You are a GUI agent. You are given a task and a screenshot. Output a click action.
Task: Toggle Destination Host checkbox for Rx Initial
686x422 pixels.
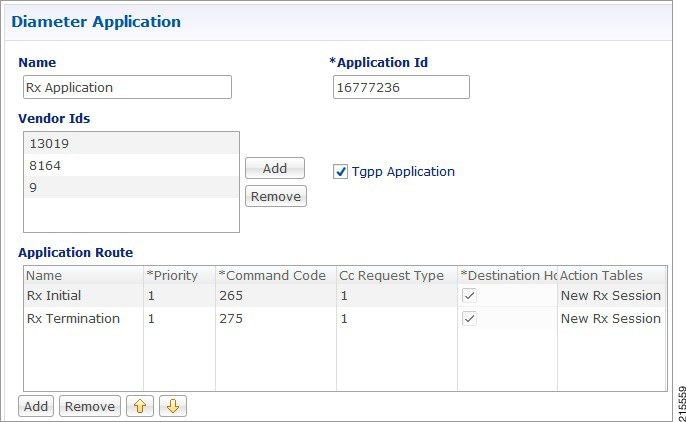coord(469,296)
